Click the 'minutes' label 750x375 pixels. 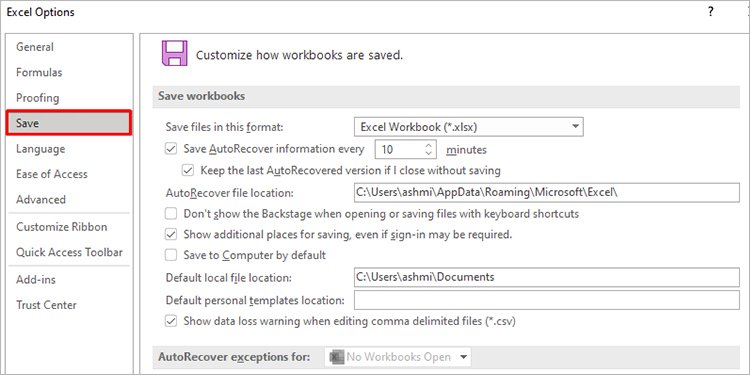(466, 150)
